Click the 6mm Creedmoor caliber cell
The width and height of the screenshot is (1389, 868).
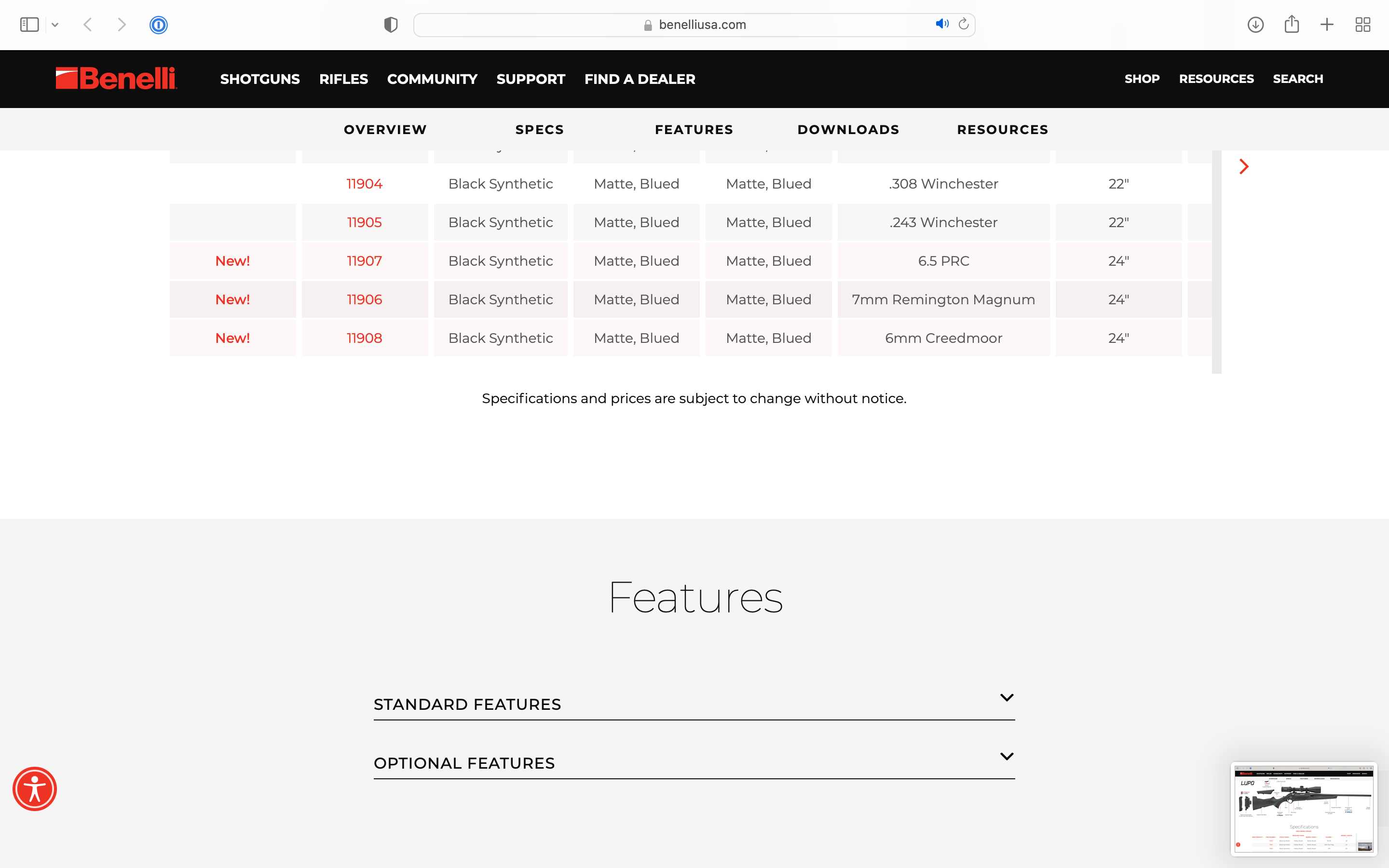tap(943, 338)
